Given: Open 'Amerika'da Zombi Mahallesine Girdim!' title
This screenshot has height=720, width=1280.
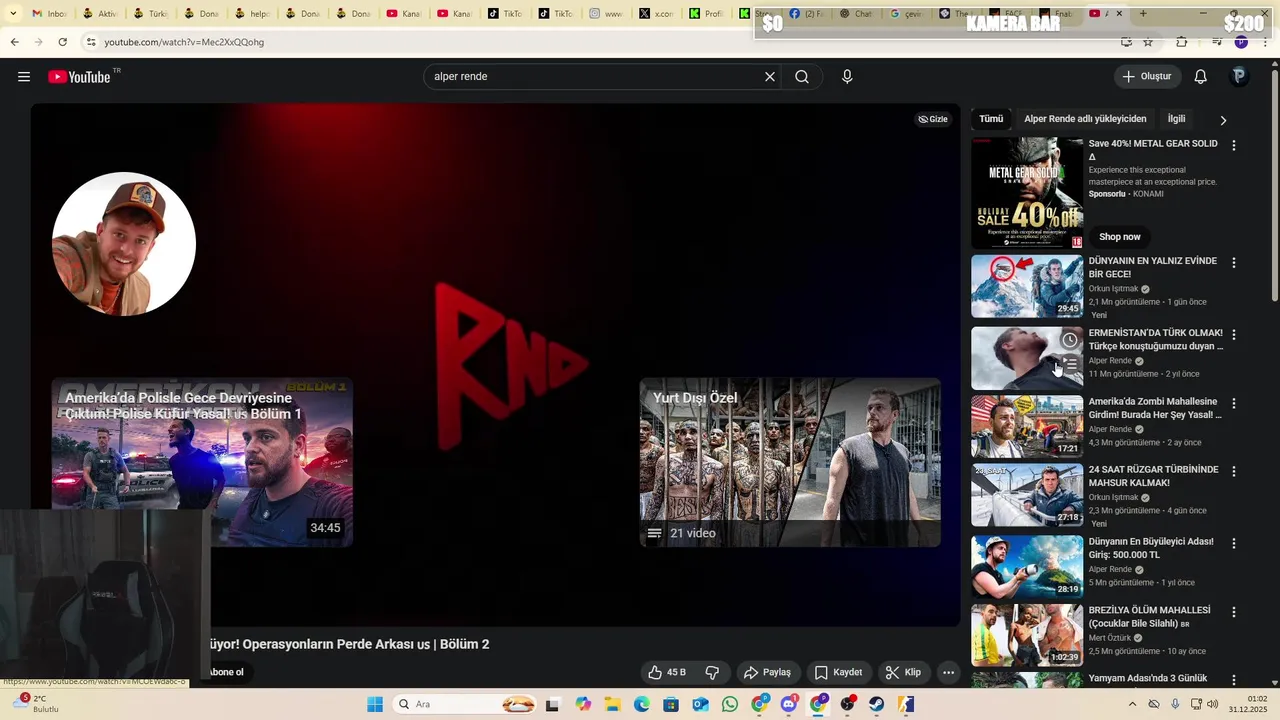Looking at the screenshot, I should pyautogui.click(x=1155, y=408).
